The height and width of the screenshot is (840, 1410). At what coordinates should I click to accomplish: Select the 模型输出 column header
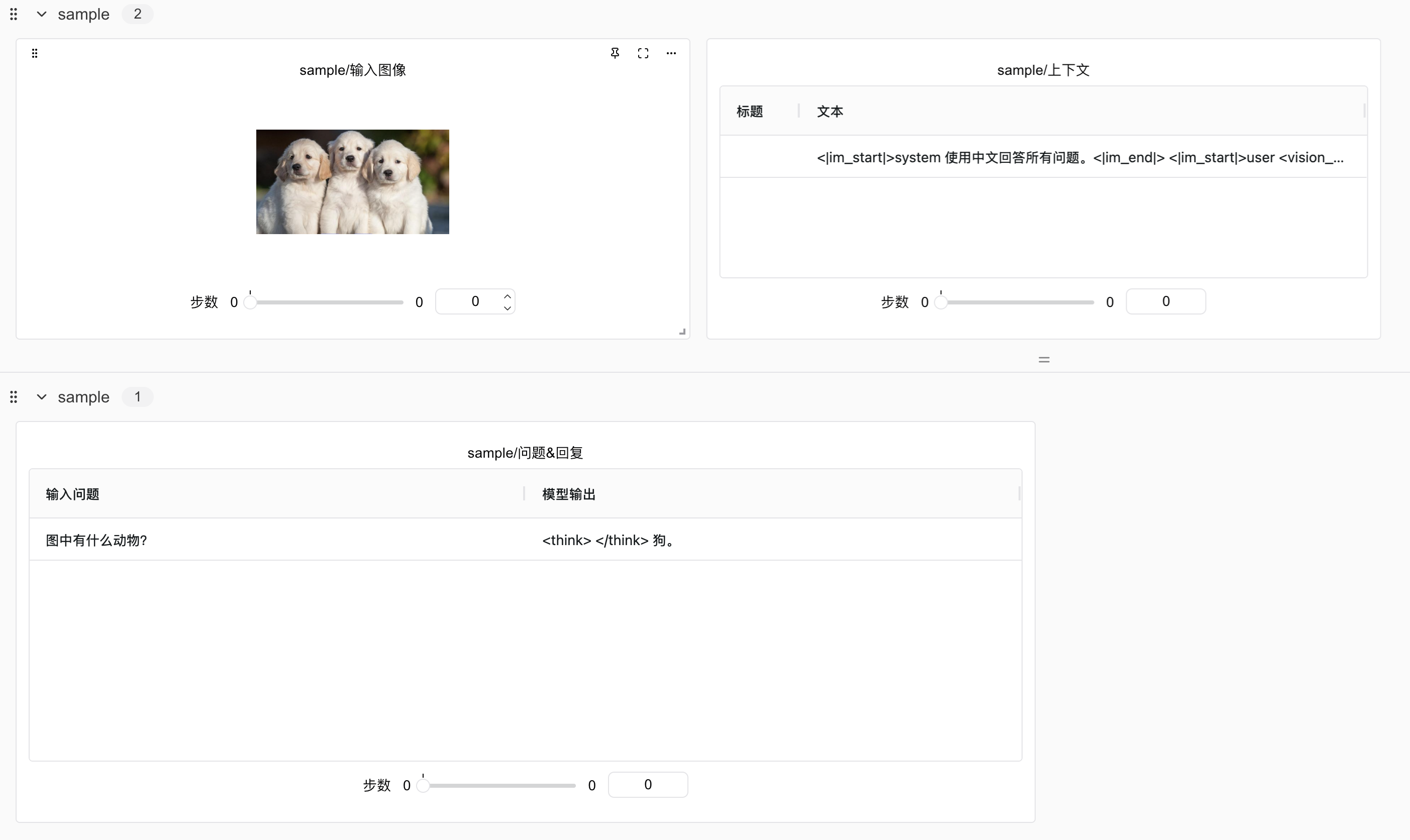568,493
